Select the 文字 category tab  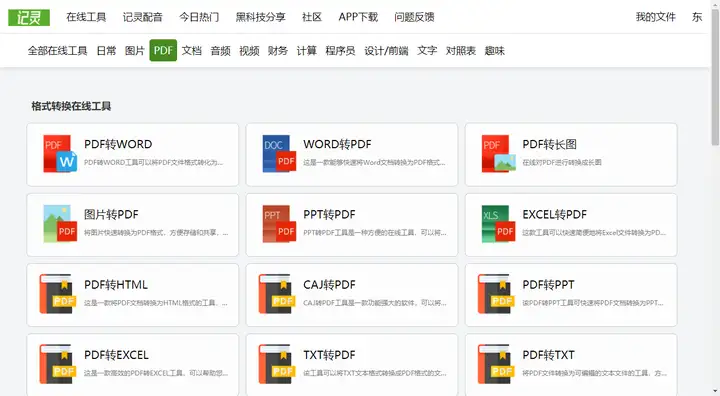point(427,51)
